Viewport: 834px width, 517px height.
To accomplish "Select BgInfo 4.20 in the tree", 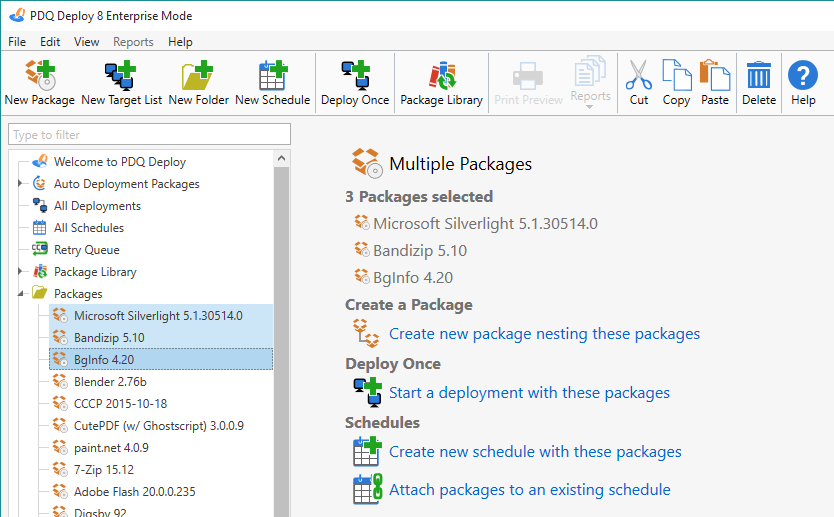I will (x=104, y=360).
